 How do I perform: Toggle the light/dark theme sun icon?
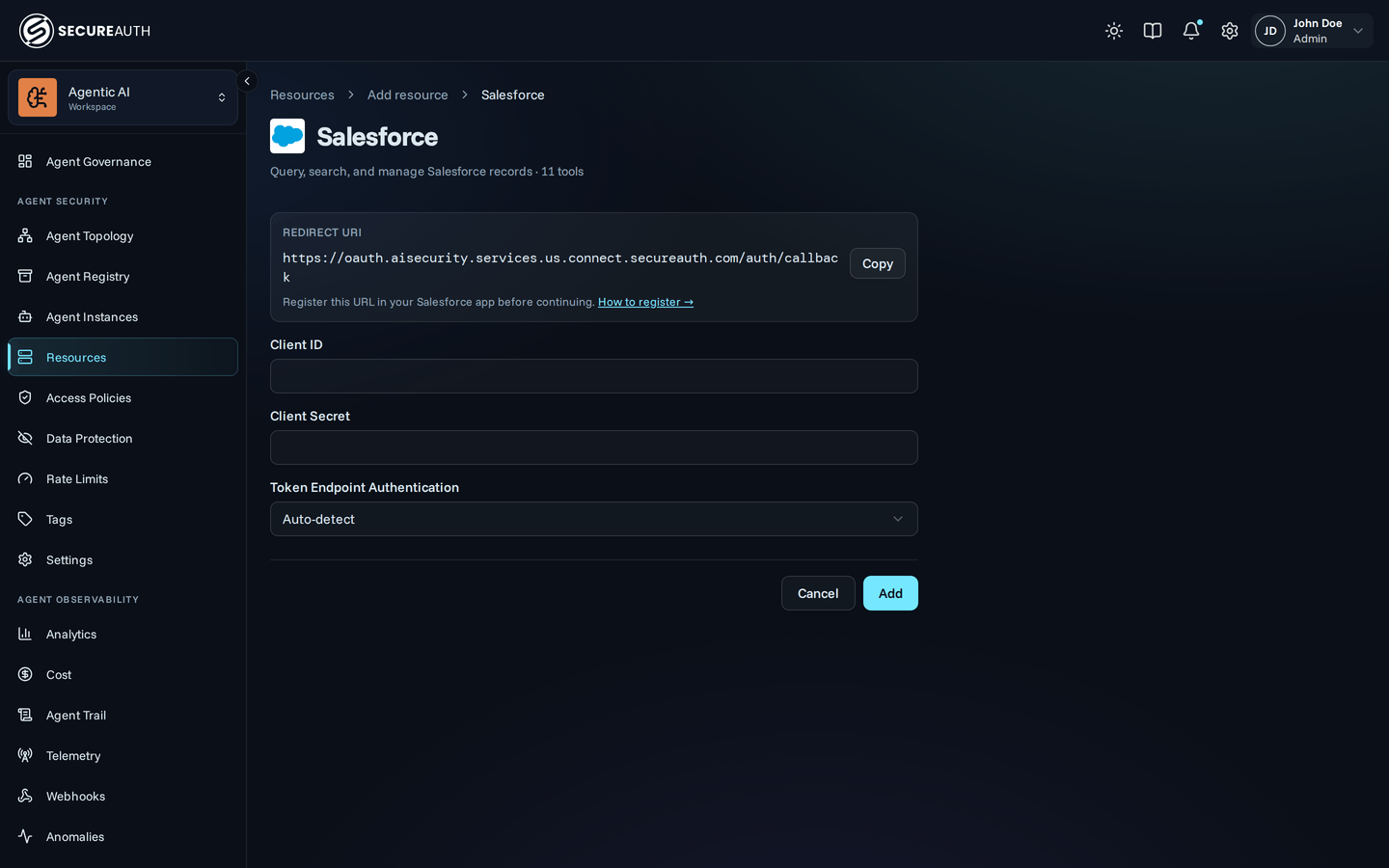pyautogui.click(x=1114, y=31)
